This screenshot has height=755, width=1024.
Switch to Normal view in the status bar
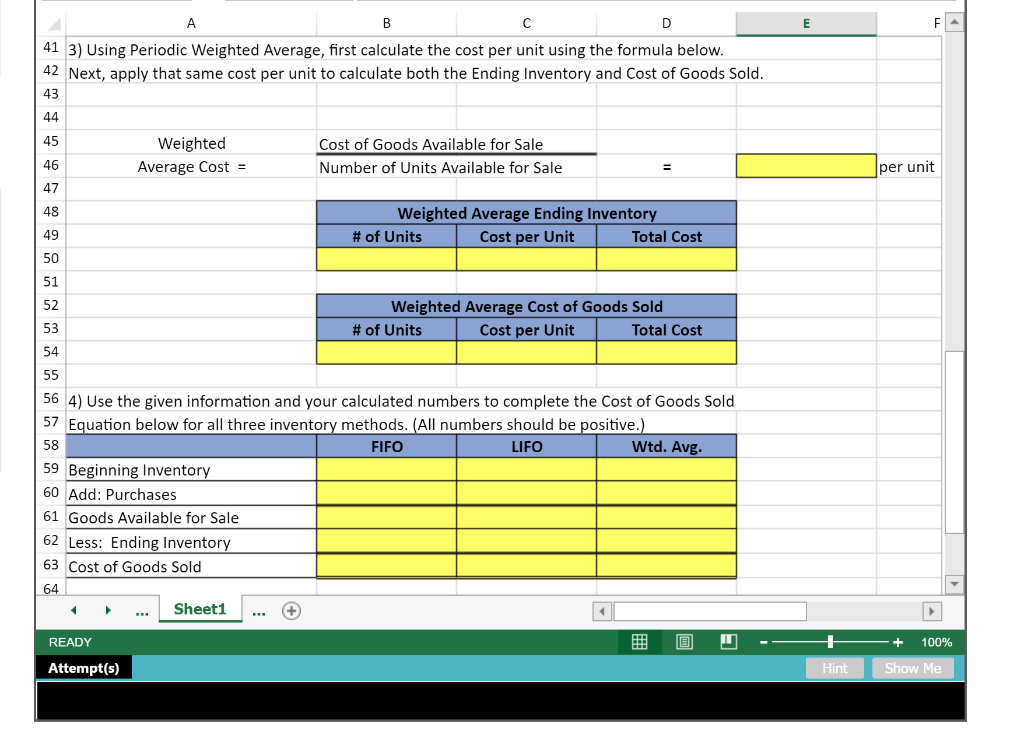tap(638, 642)
